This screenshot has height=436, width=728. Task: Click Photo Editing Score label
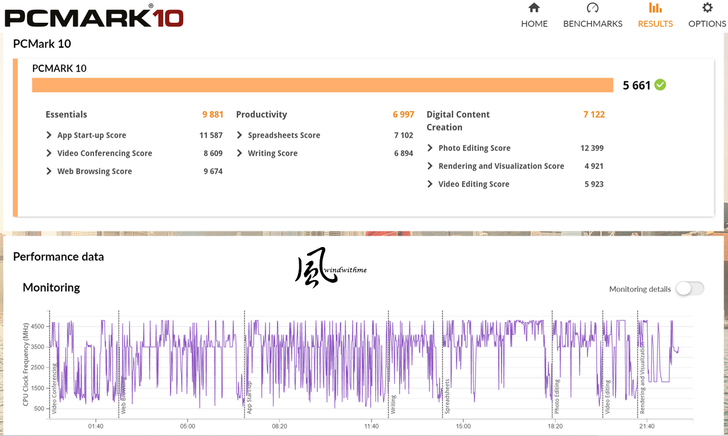pyautogui.click(x=474, y=148)
